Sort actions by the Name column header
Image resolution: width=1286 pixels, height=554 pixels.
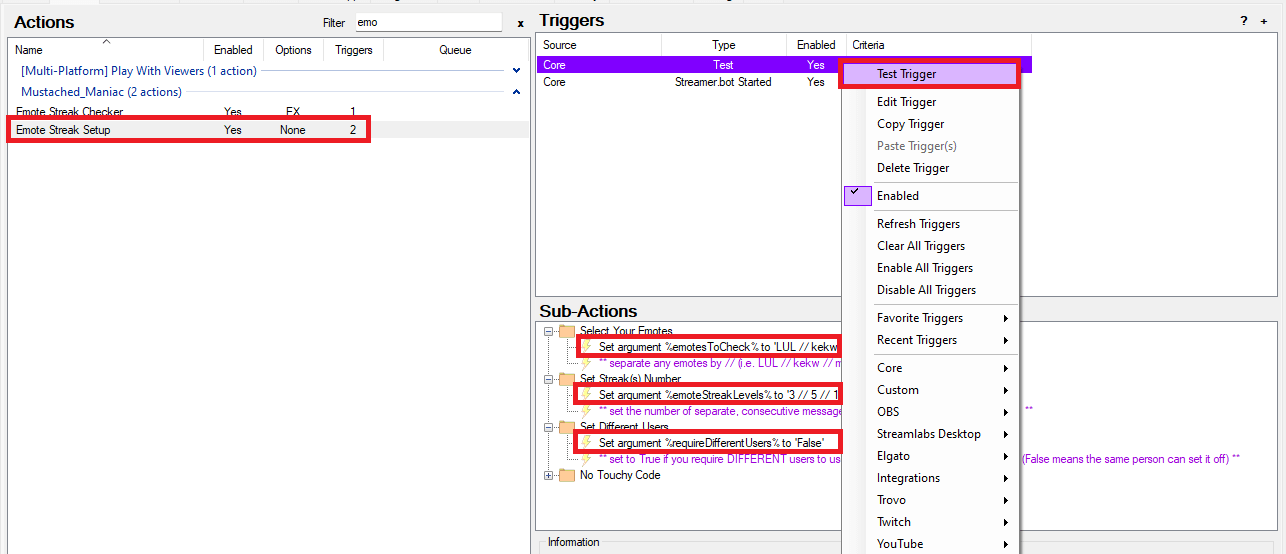pyautogui.click(x=30, y=50)
